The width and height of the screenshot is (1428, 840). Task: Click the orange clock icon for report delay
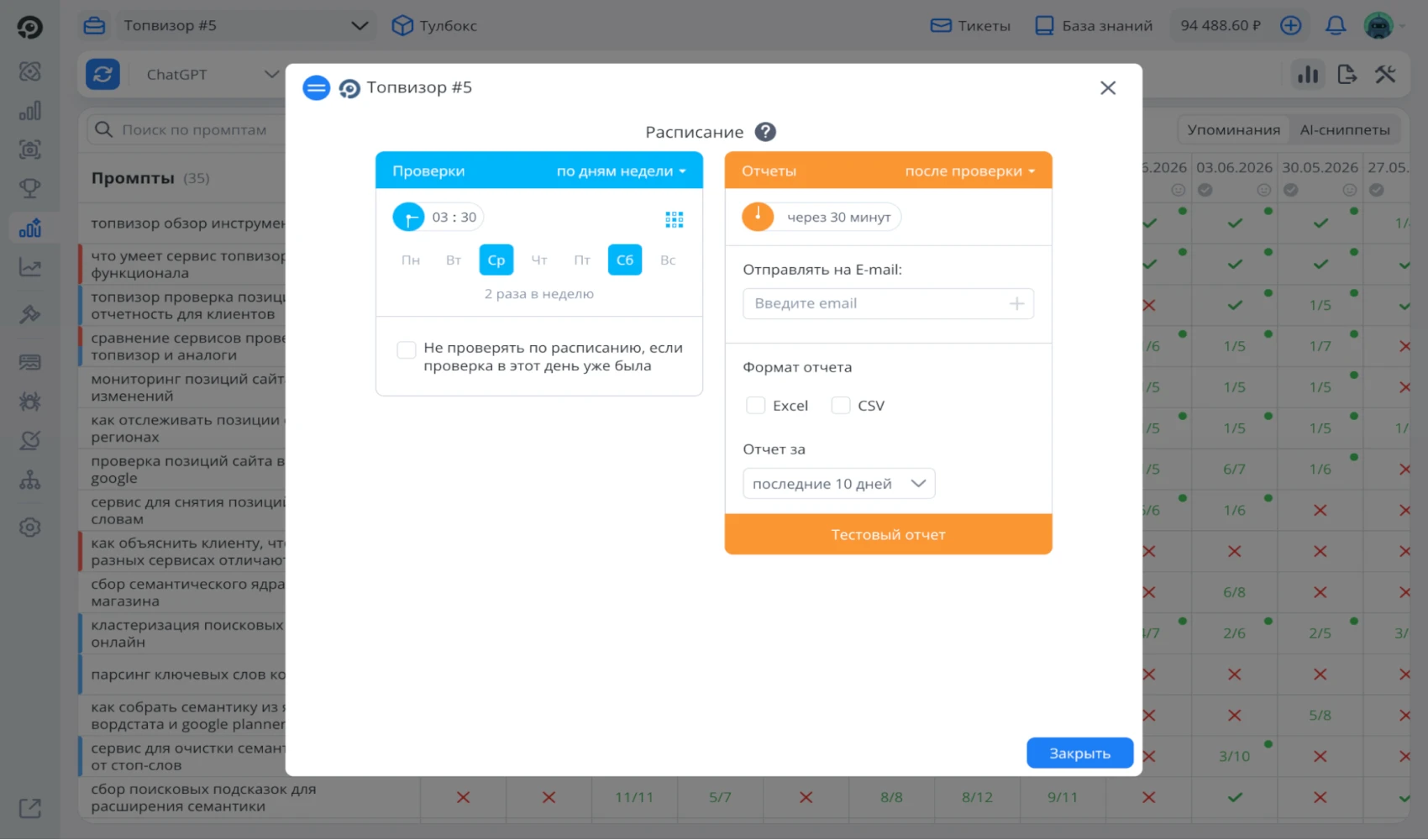[758, 217]
